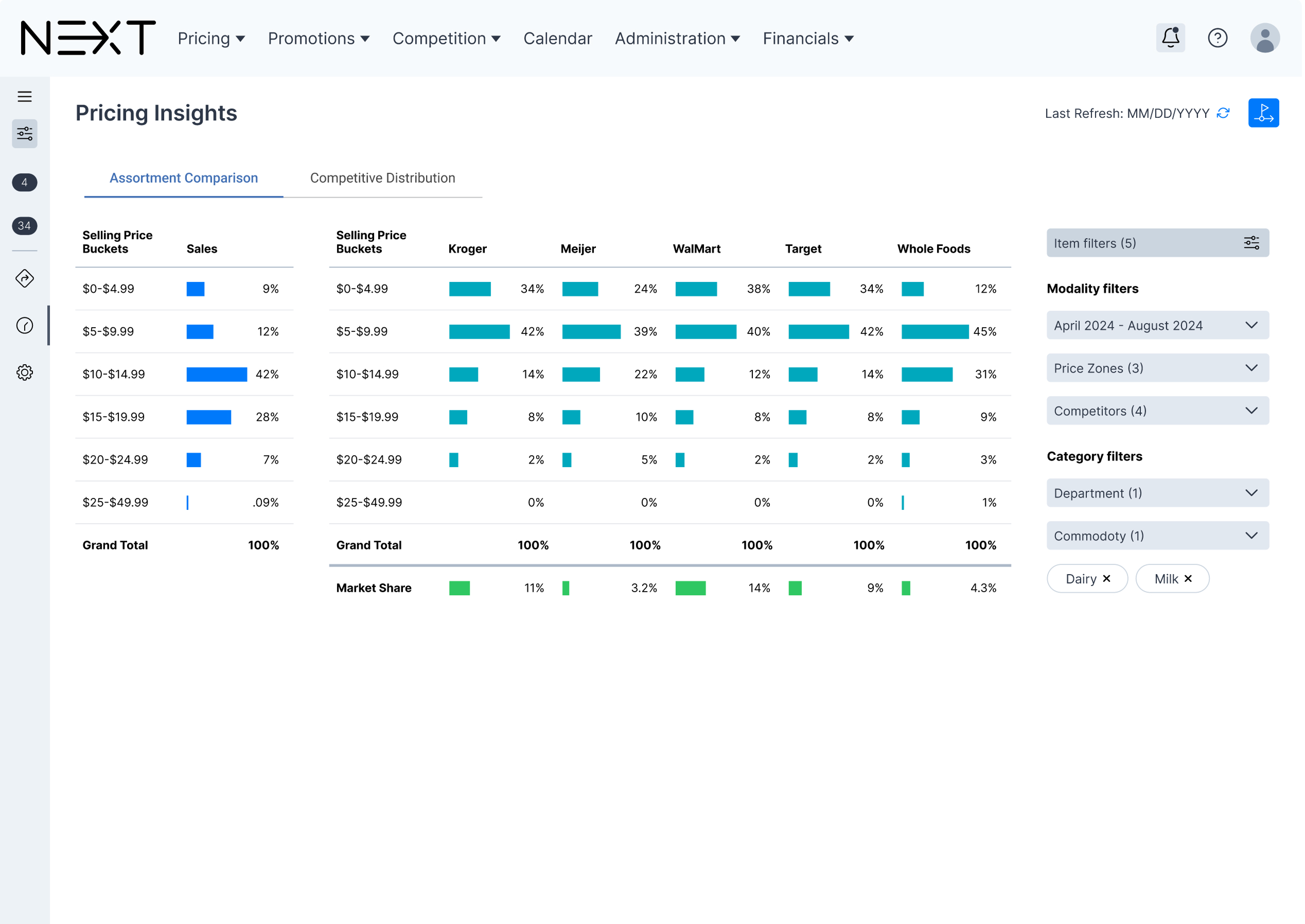
Task: Click the Item filters (5) button
Action: coord(1157,243)
